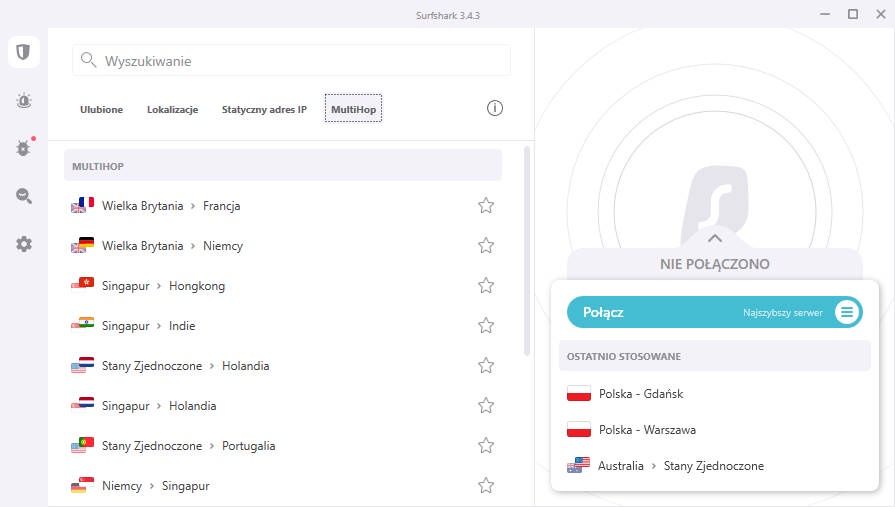
Task: Choose Singapur › Hongkong route
Action: 283,285
